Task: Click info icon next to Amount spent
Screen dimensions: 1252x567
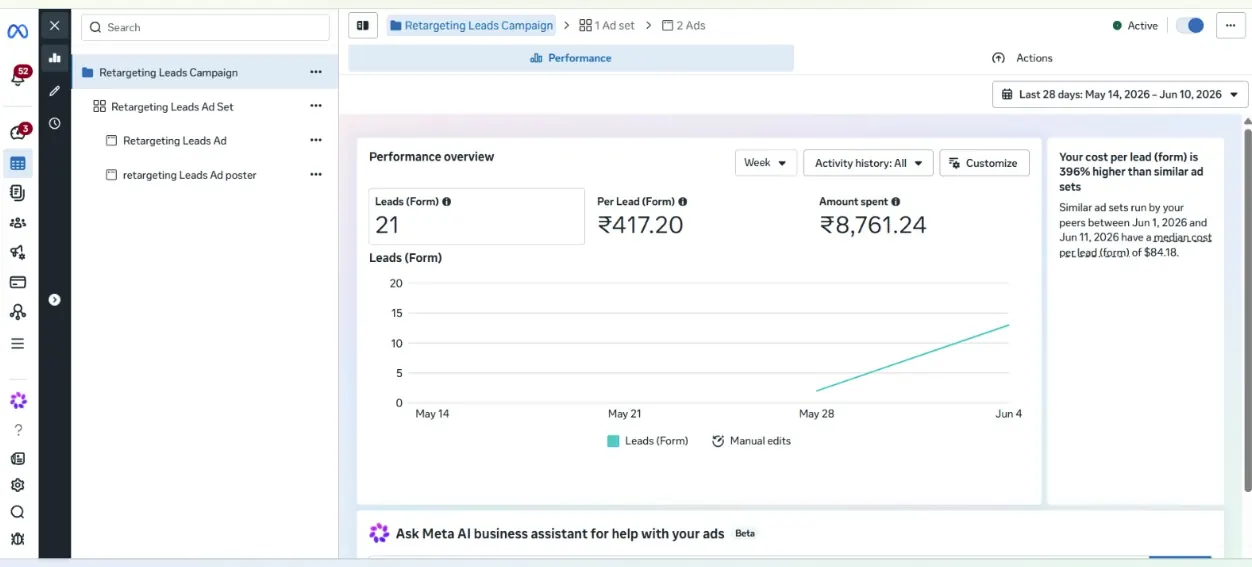Action: click(x=896, y=201)
